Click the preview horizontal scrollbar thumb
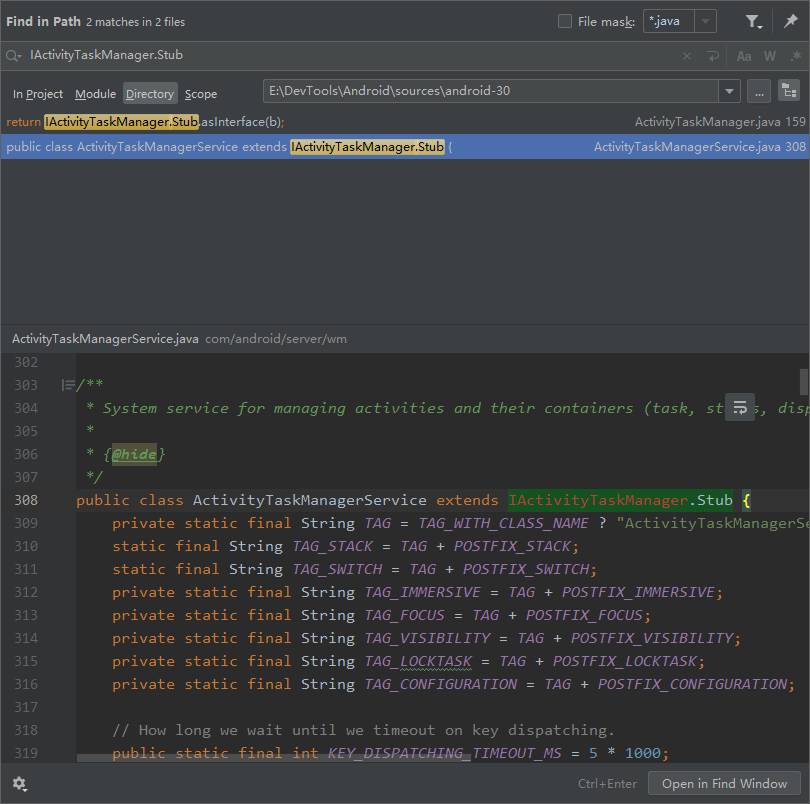Image resolution: width=810 pixels, height=804 pixels. pyautogui.click(x=274, y=758)
